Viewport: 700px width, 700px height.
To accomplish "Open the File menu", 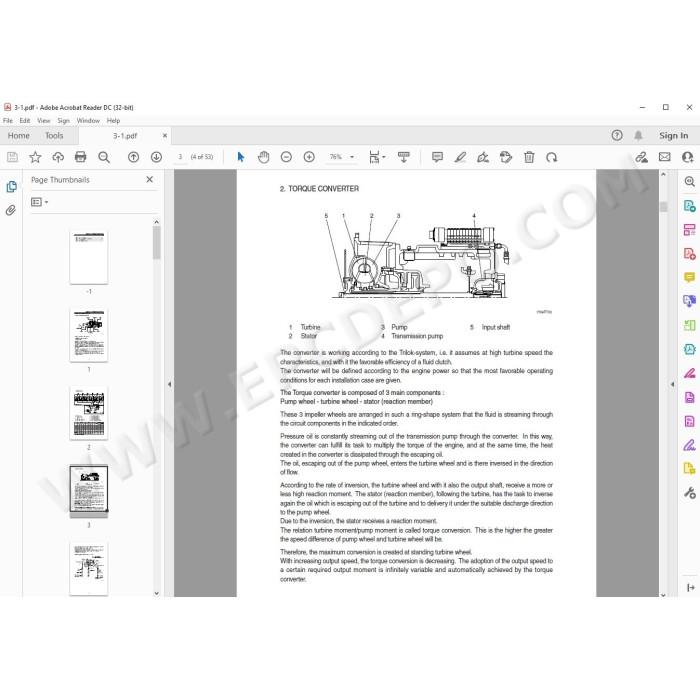I will [x=8, y=121].
